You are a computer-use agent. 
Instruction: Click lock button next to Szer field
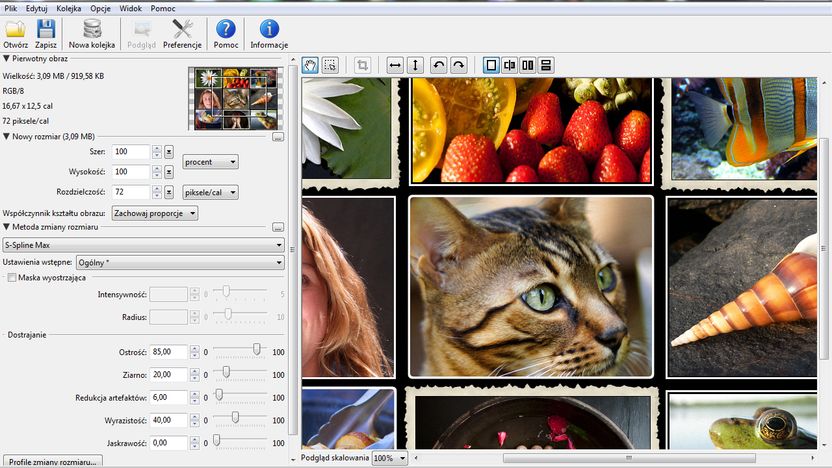tap(169, 152)
